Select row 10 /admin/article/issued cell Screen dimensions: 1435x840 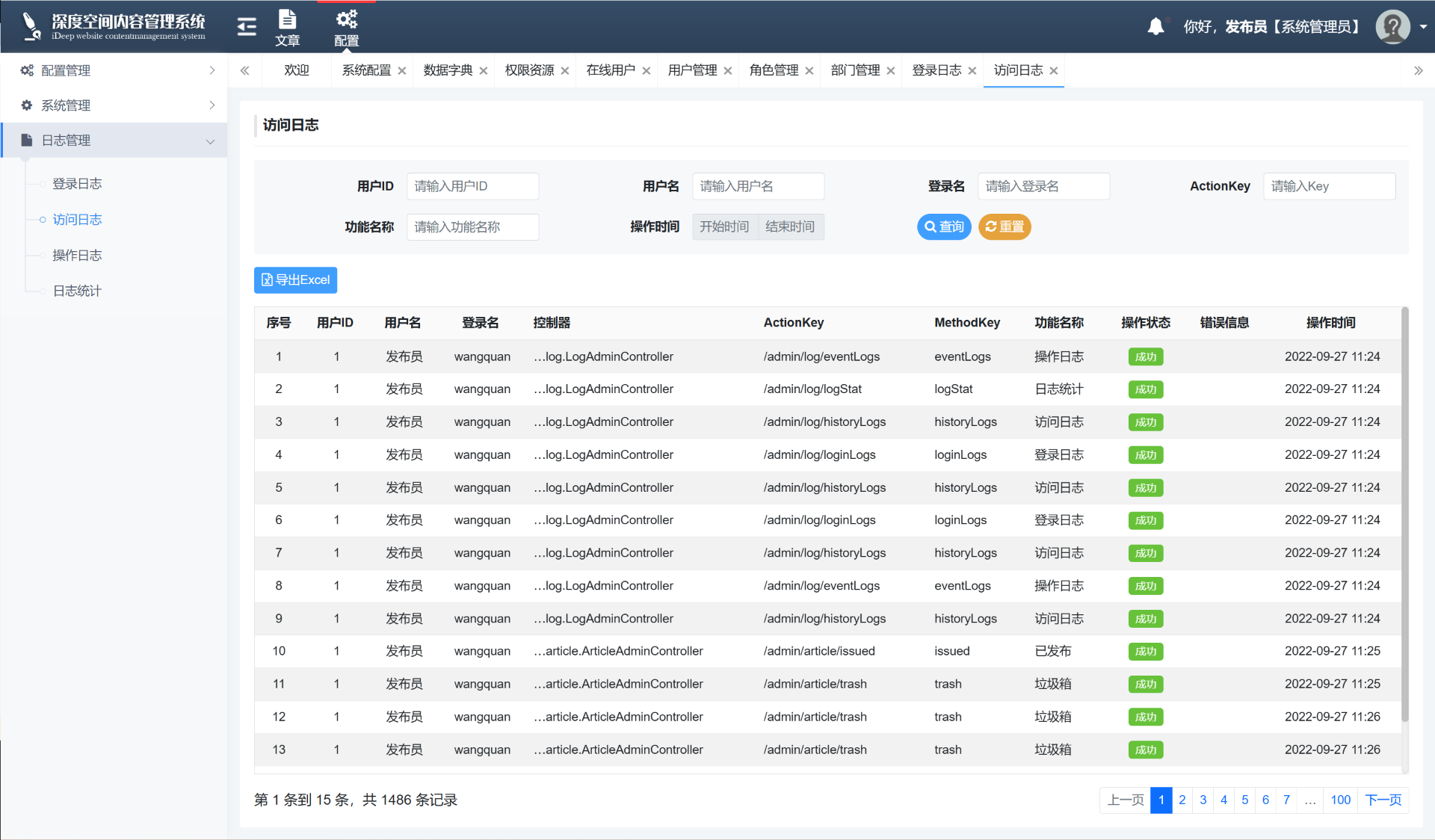pyautogui.click(x=819, y=652)
